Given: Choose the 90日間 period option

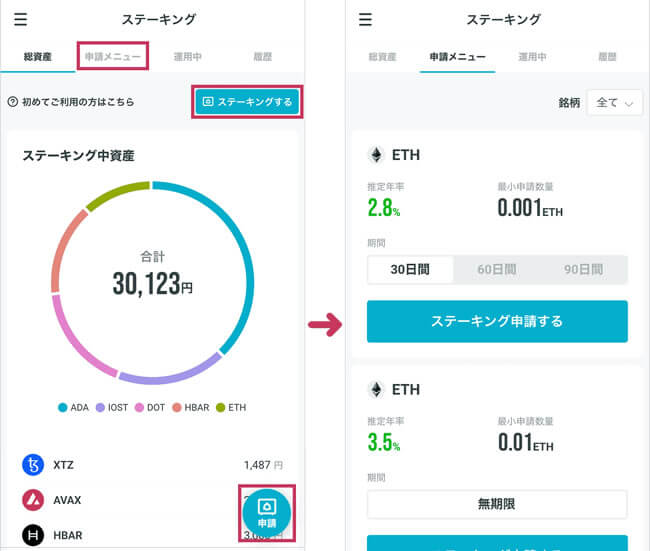Looking at the screenshot, I should click(584, 269).
